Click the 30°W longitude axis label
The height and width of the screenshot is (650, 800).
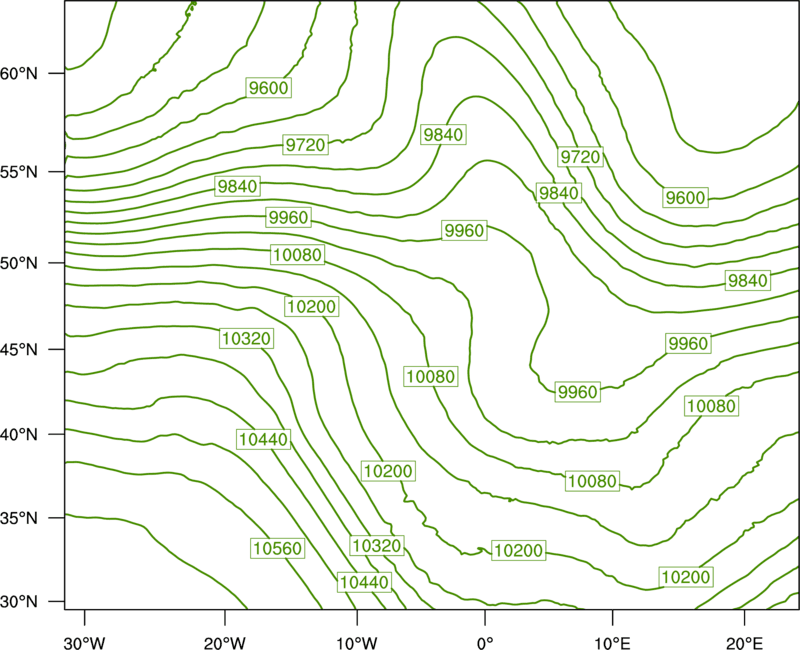pyautogui.click(x=84, y=643)
